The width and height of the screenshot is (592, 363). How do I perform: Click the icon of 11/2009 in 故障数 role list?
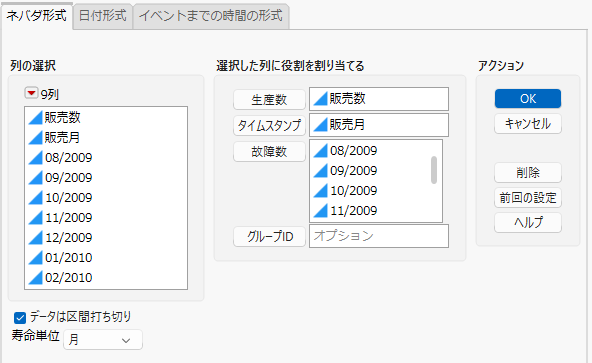[321, 211]
